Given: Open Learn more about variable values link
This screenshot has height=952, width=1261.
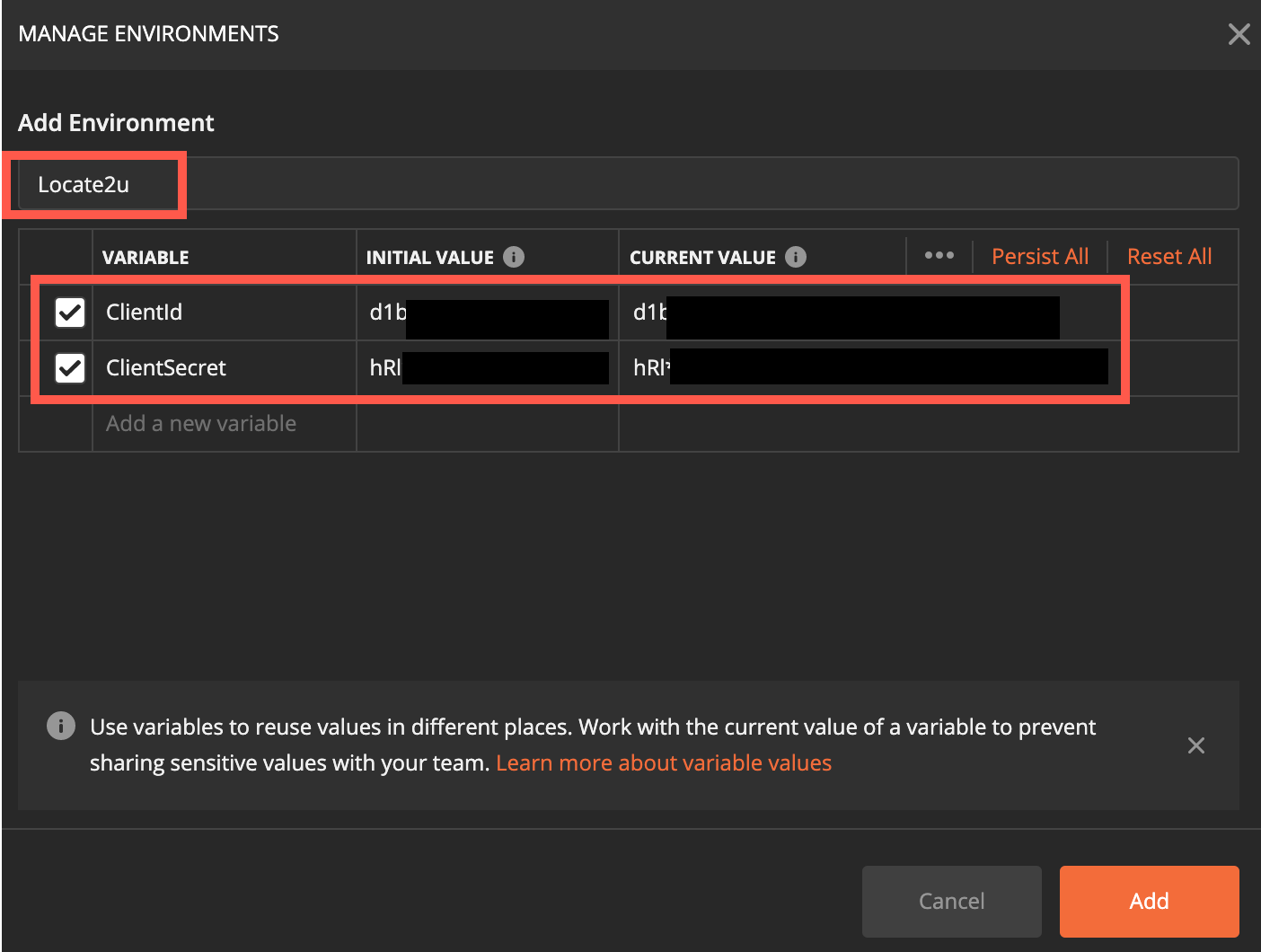Looking at the screenshot, I should point(664,762).
